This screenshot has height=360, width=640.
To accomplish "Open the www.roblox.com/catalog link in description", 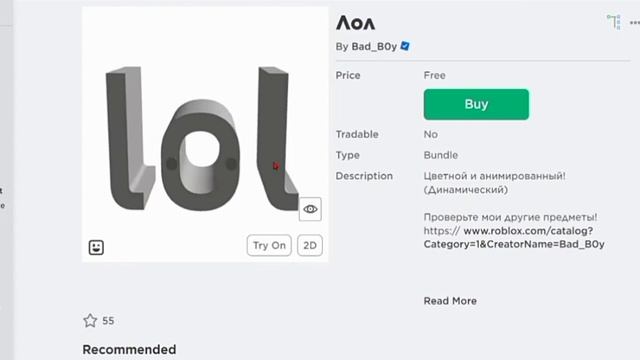I will click(x=514, y=237).
